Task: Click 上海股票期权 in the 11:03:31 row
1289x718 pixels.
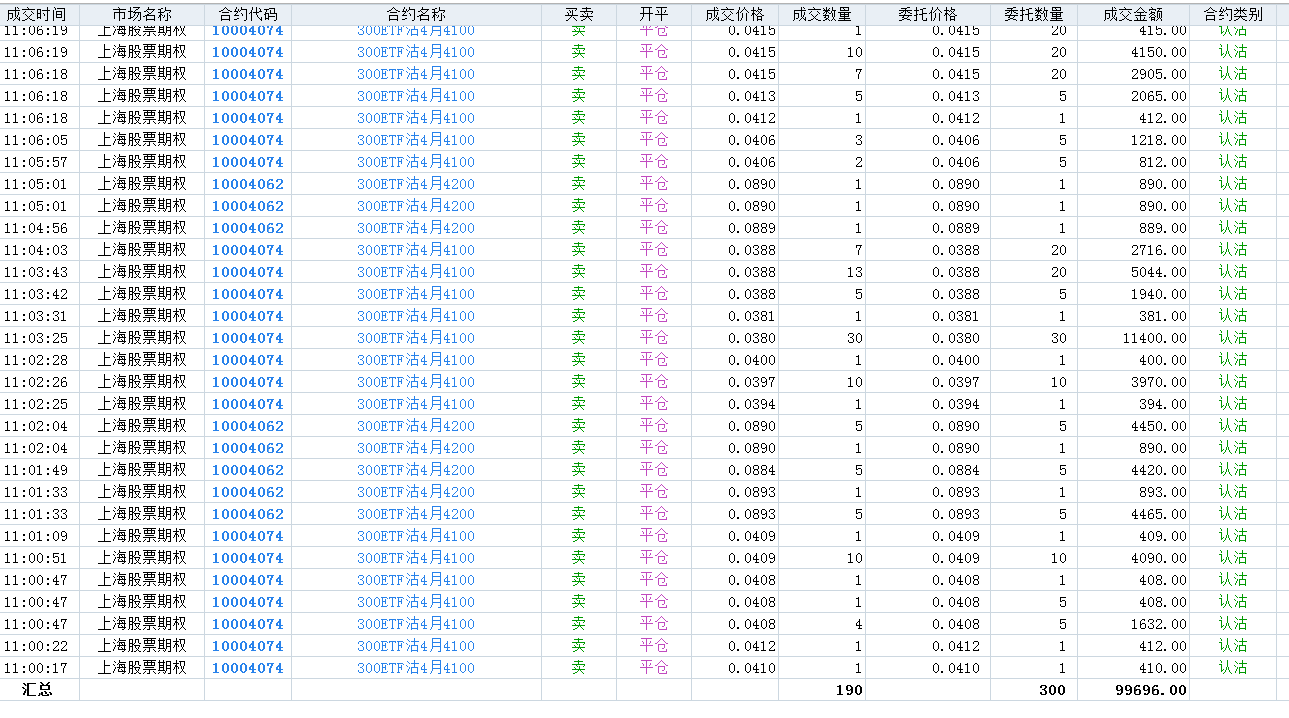Action: pyautogui.click(x=142, y=316)
